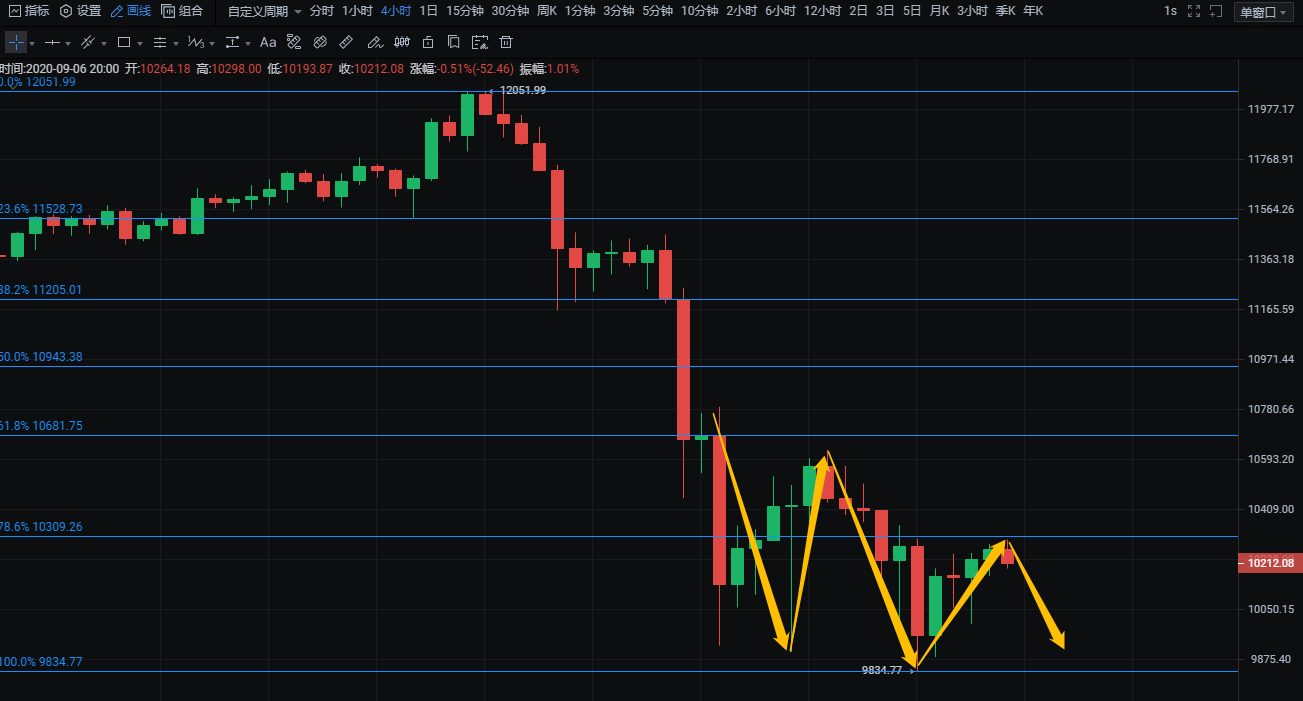
Task: Open the 指标 indicators panel
Action: (27, 11)
